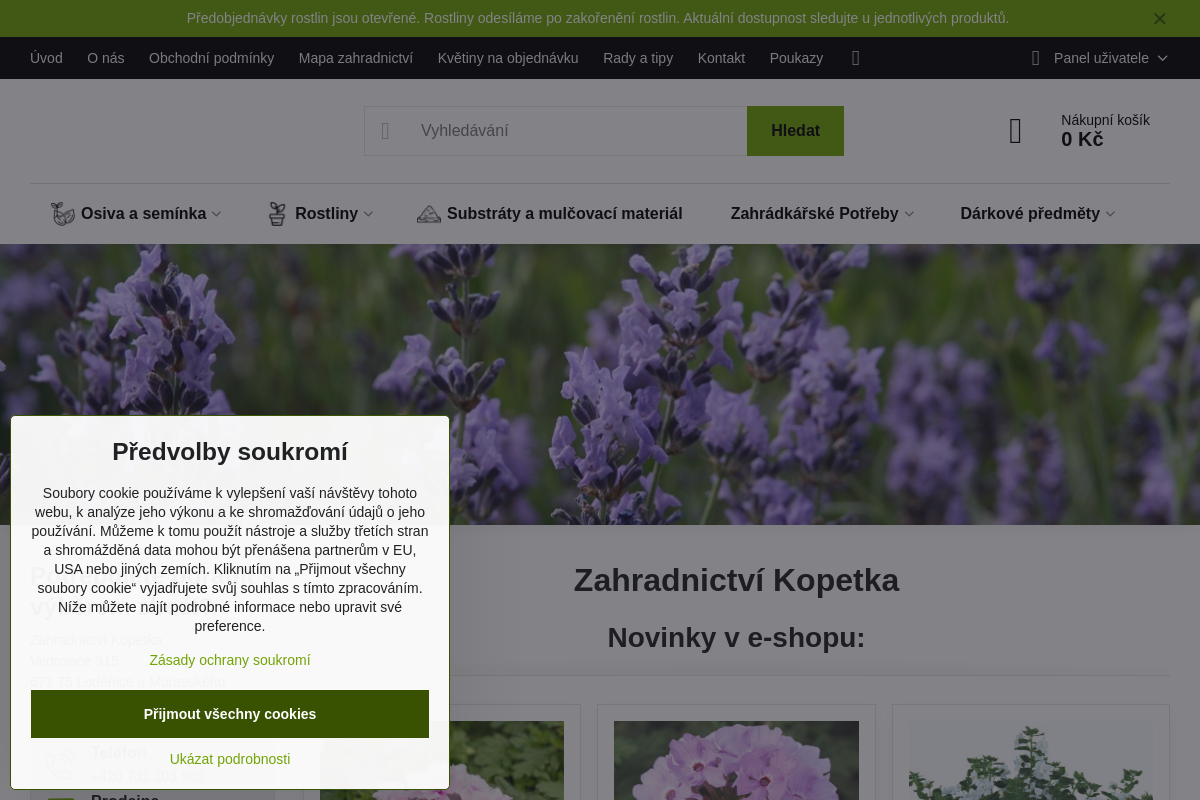Open Obchodní podmínky page

click(211, 58)
